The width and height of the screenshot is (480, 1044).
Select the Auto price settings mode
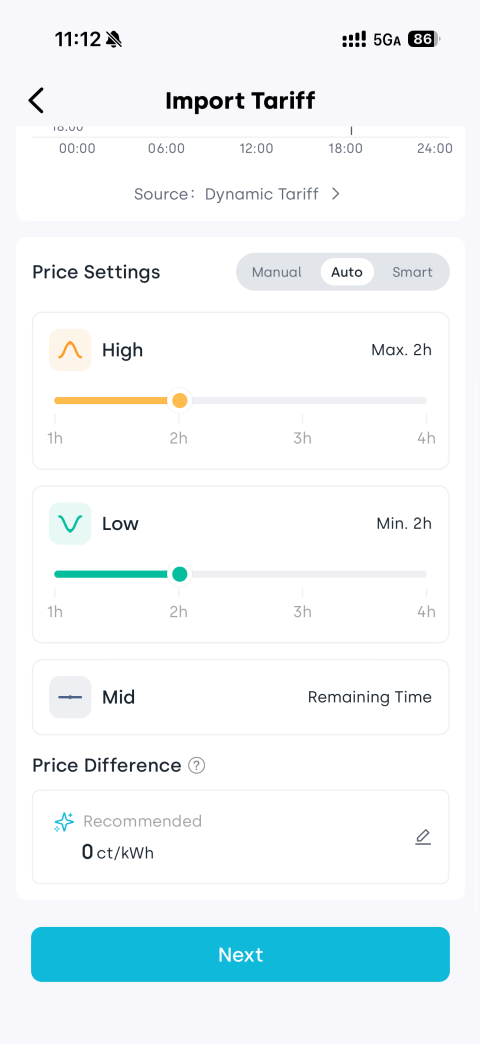click(347, 272)
